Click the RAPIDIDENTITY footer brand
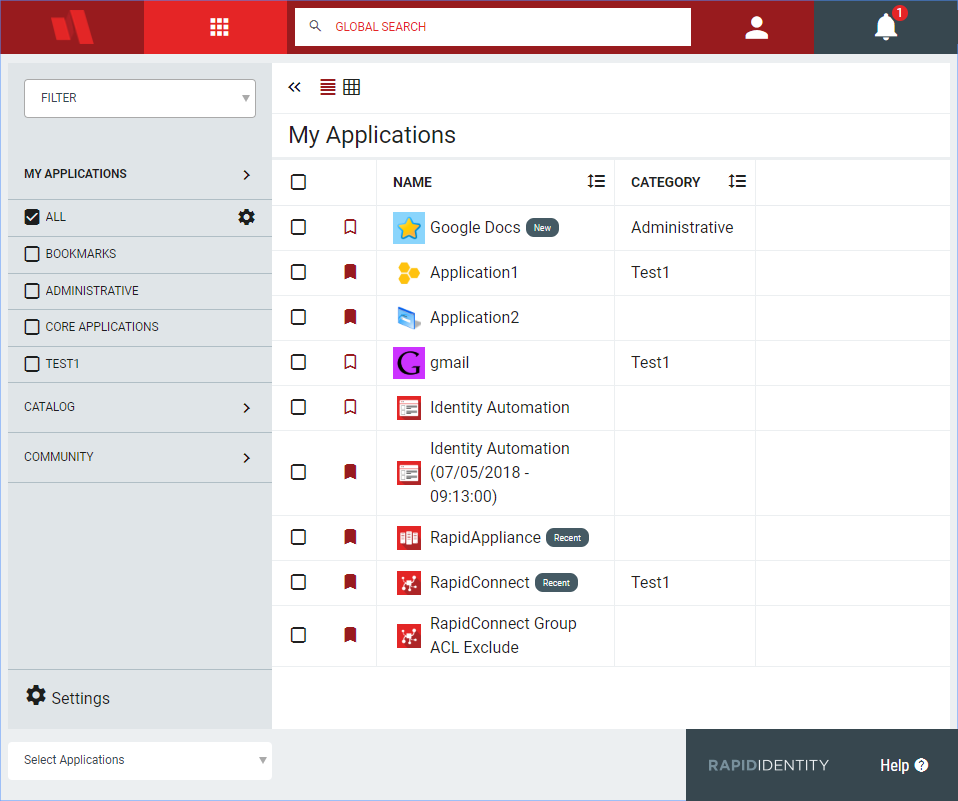Viewport: 958px width, 801px height. coord(768,765)
